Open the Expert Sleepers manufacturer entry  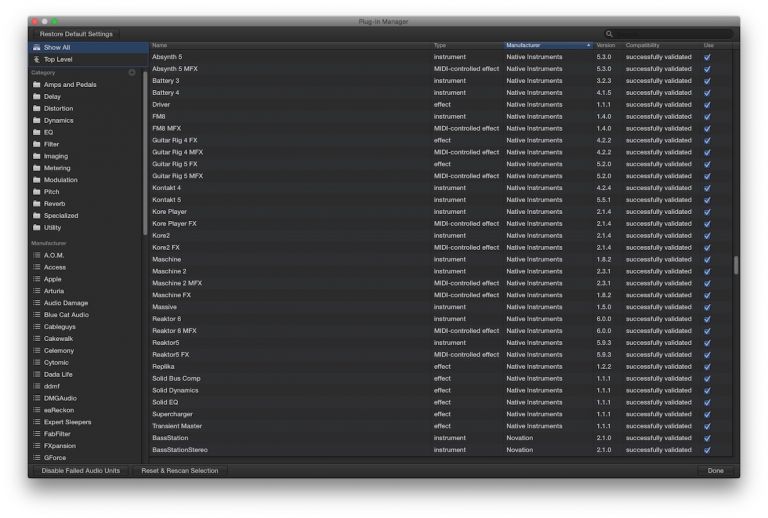68,422
